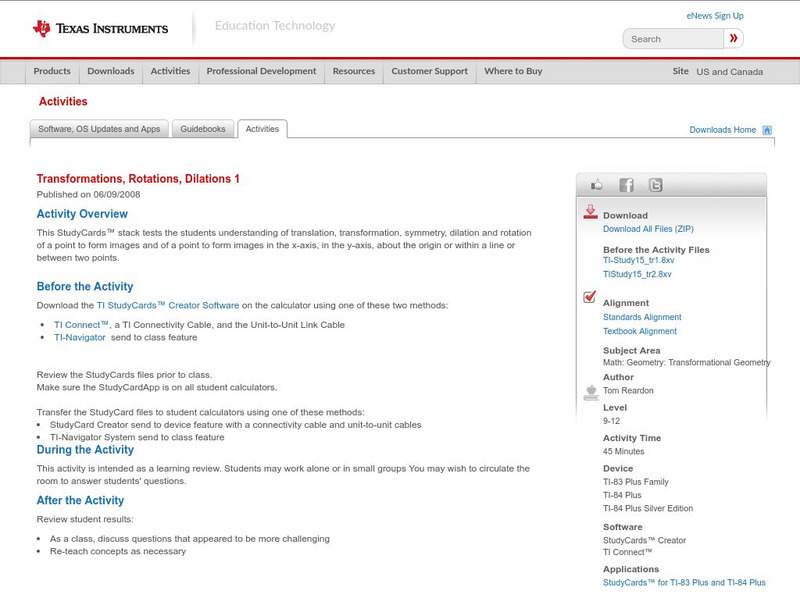
Task: Click into the Search field
Action: 673,39
